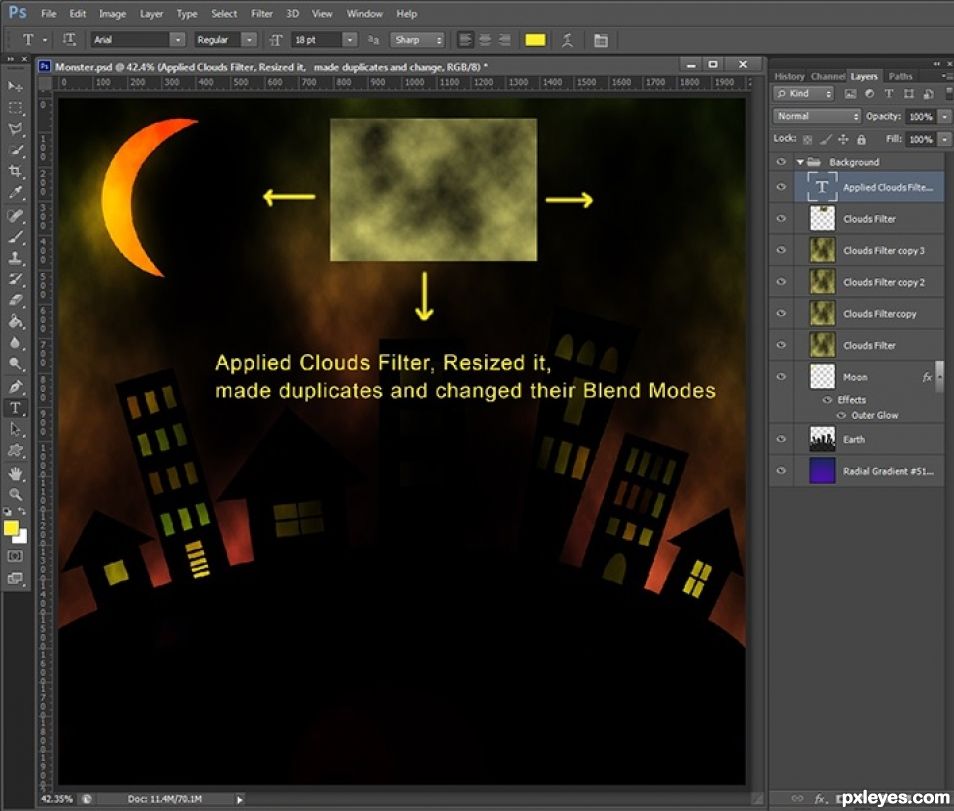
Task: Lock image pixels
Action: [826, 139]
